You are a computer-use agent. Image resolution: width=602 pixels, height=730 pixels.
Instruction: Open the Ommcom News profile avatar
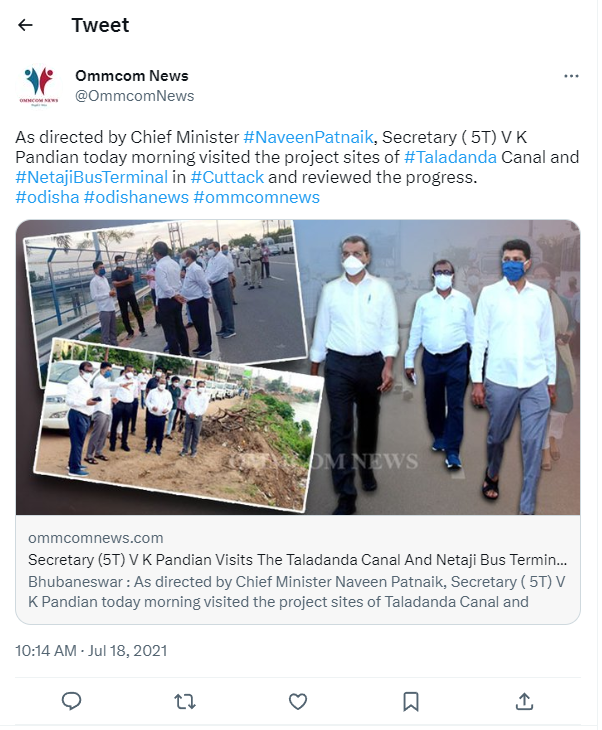pyautogui.click(x=39, y=86)
